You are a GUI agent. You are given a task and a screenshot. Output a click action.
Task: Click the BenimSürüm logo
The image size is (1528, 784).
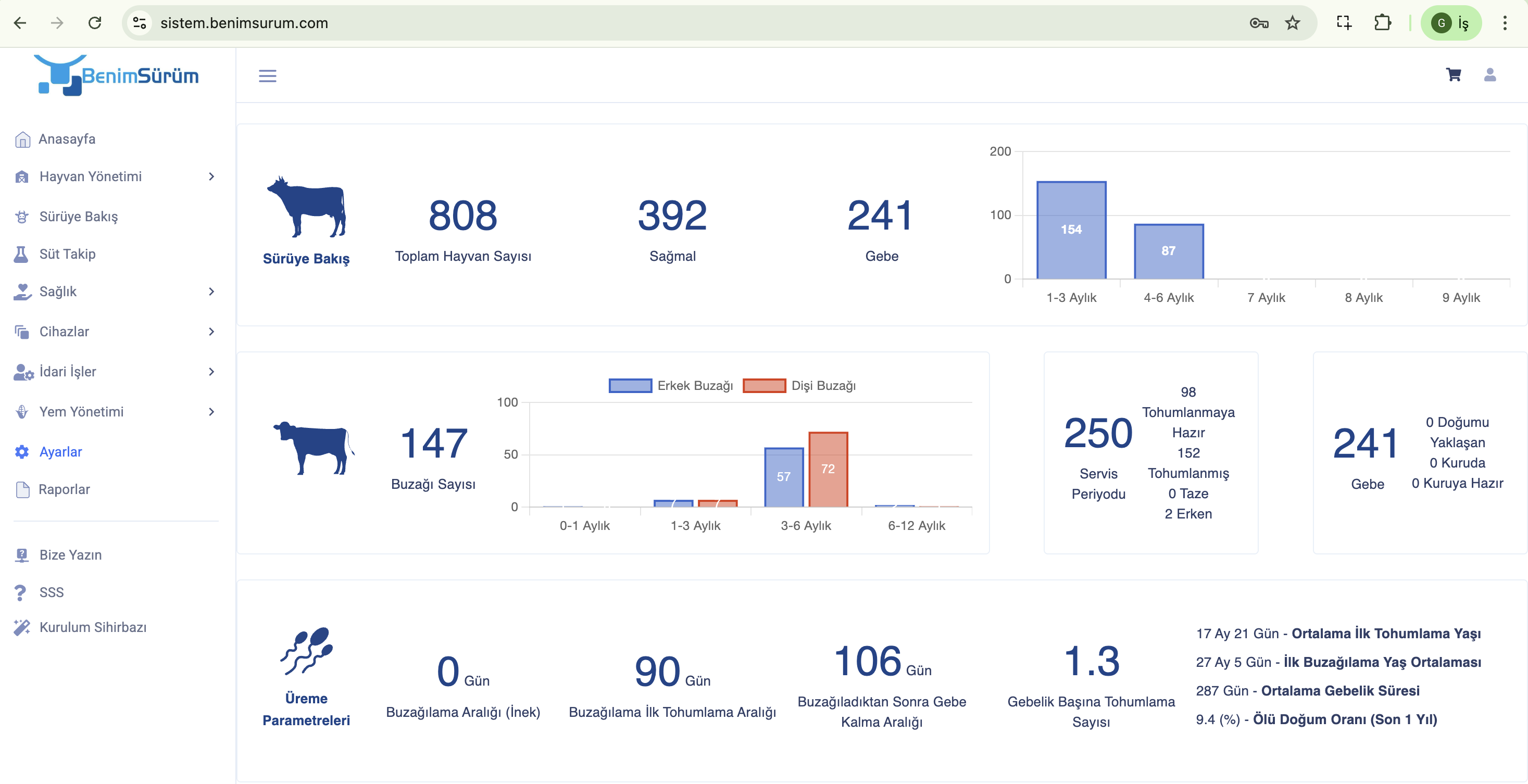tap(117, 75)
